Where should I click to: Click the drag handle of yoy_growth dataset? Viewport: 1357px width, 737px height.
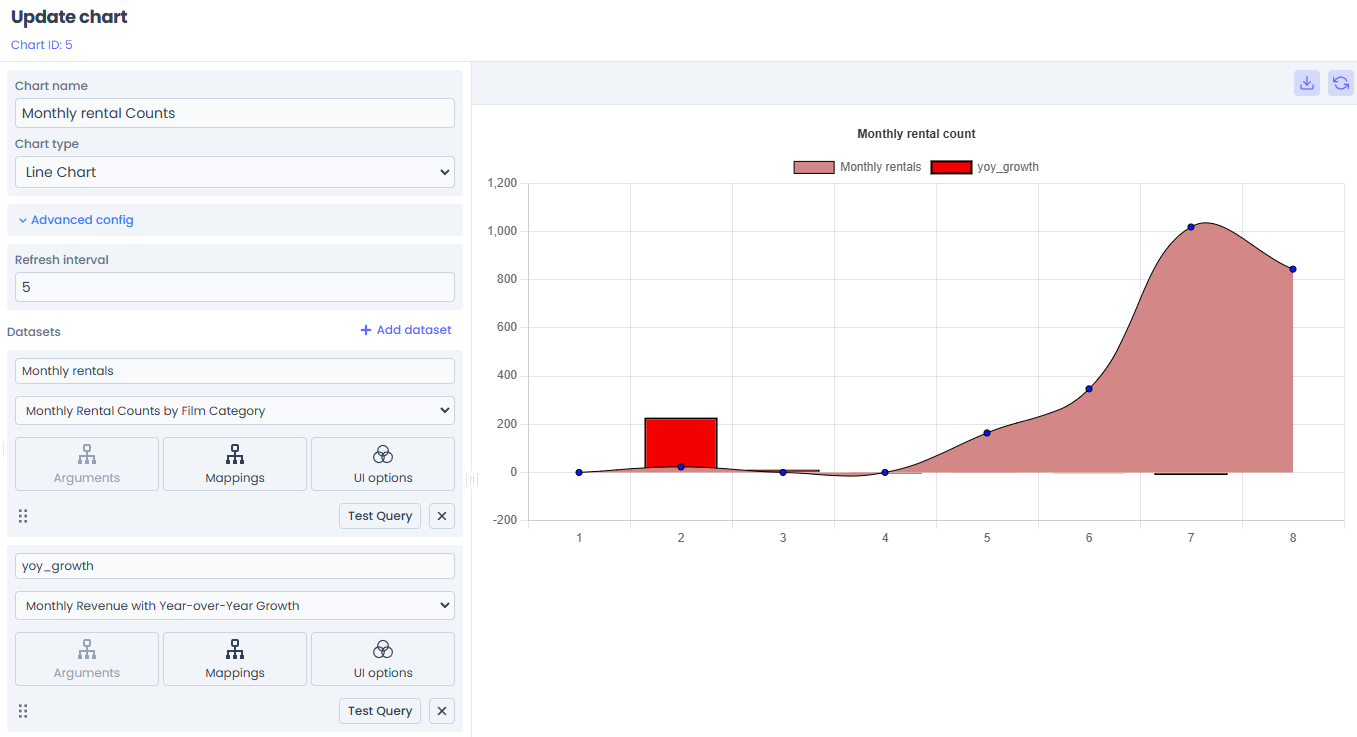coord(23,711)
